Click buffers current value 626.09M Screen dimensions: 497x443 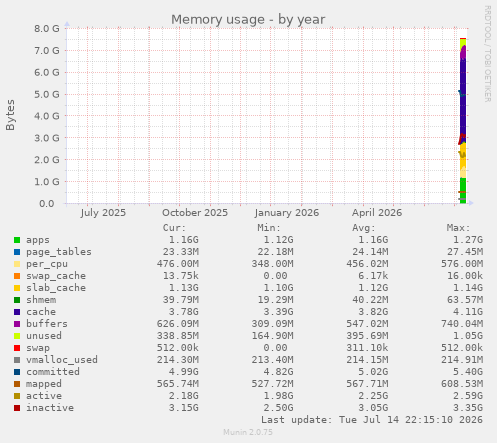click(x=178, y=324)
